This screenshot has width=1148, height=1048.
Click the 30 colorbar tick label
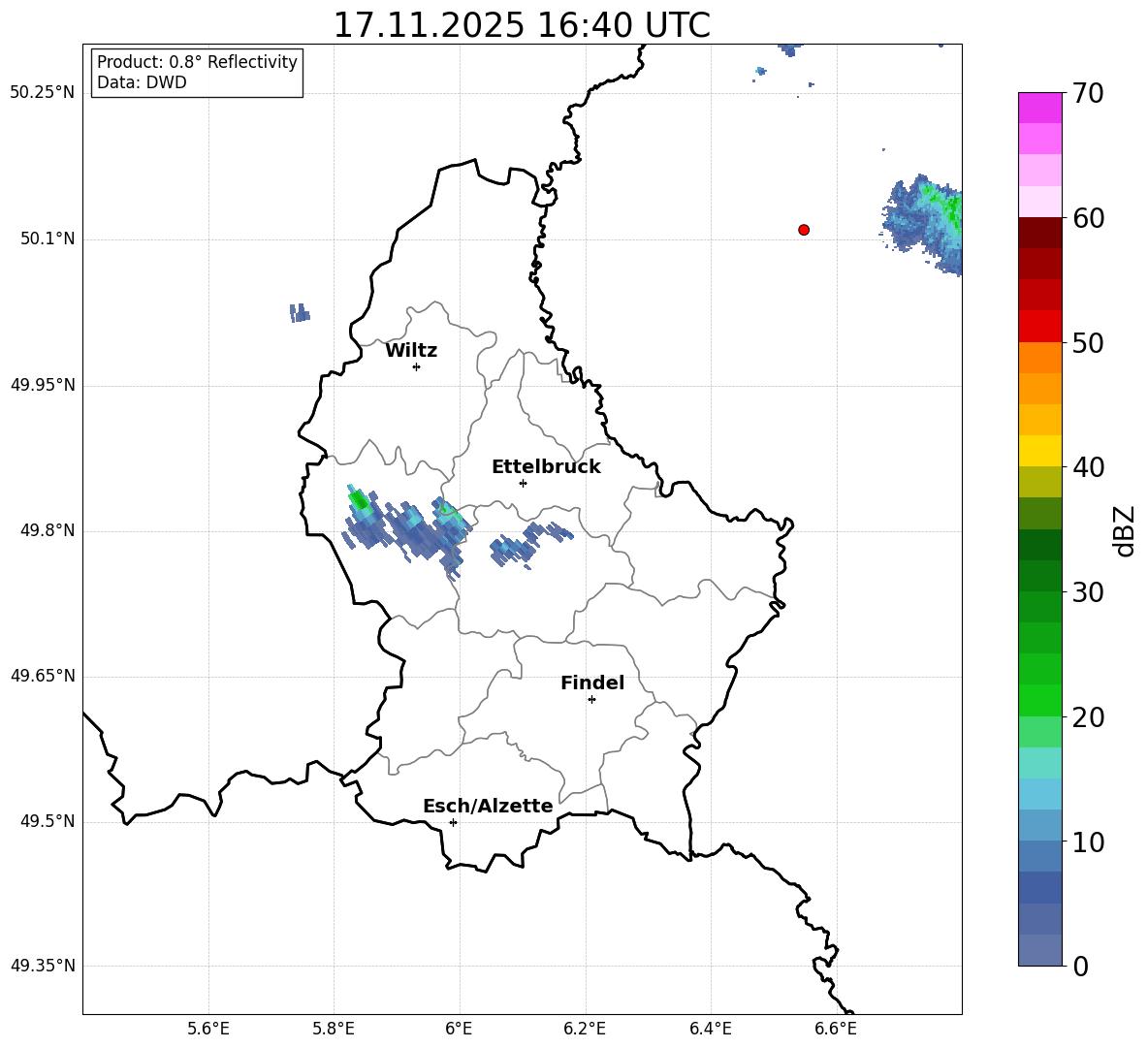point(1087,592)
